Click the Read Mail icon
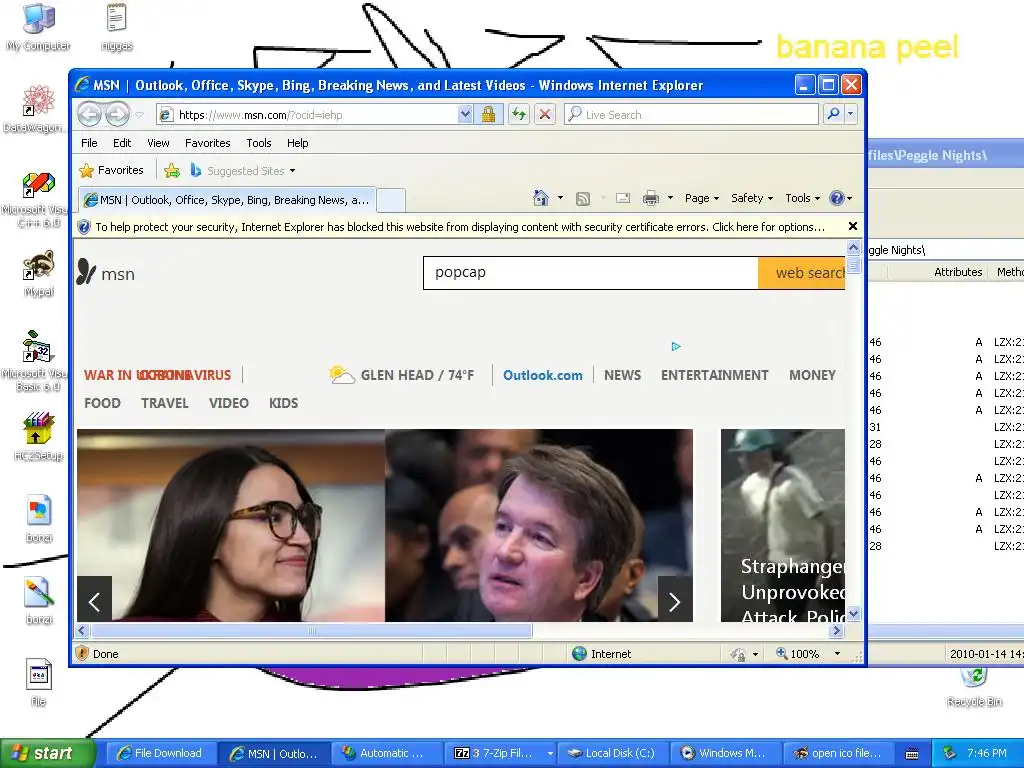The image size is (1024, 768). click(x=623, y=198)
